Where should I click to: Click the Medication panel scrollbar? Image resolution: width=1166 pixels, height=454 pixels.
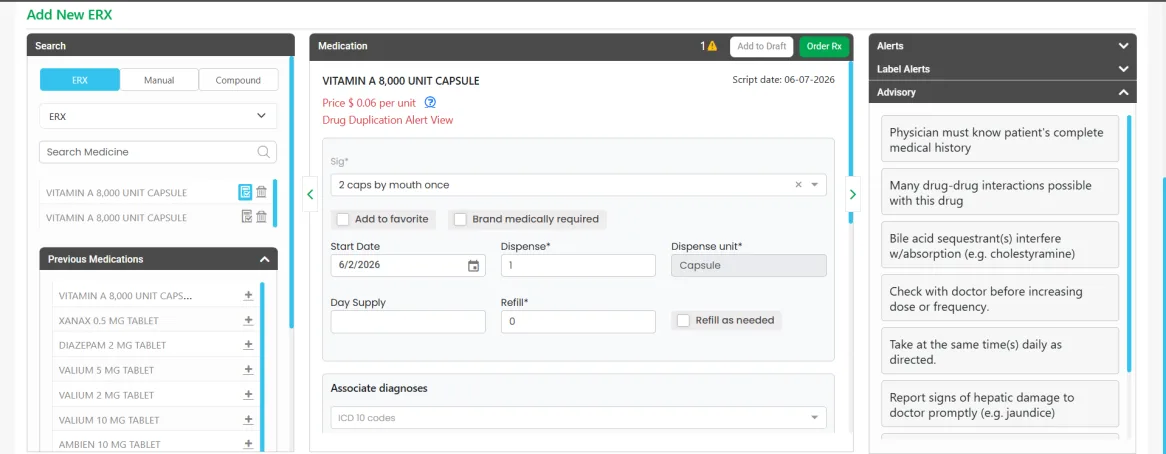pyautogui.click(x=851, y=141)
